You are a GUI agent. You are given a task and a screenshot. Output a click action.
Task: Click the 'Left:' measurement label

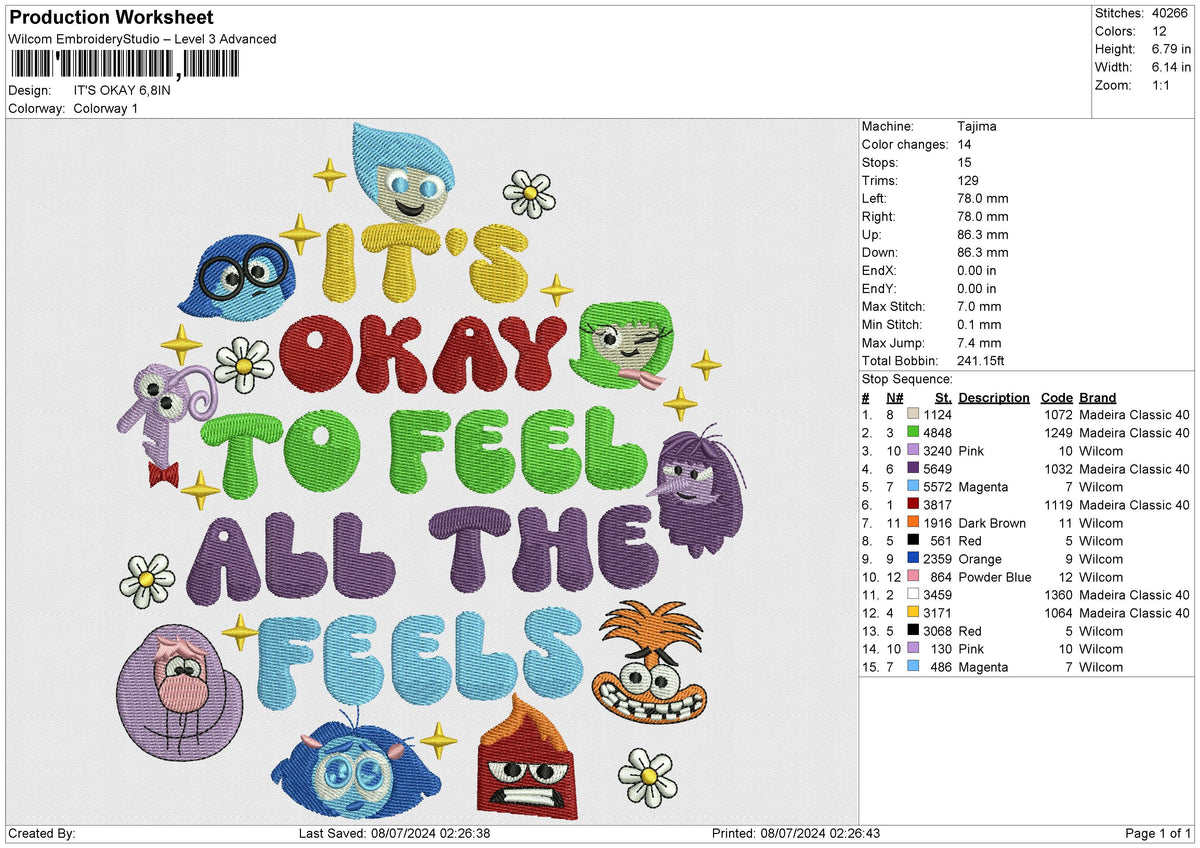(x=876, y=199)
